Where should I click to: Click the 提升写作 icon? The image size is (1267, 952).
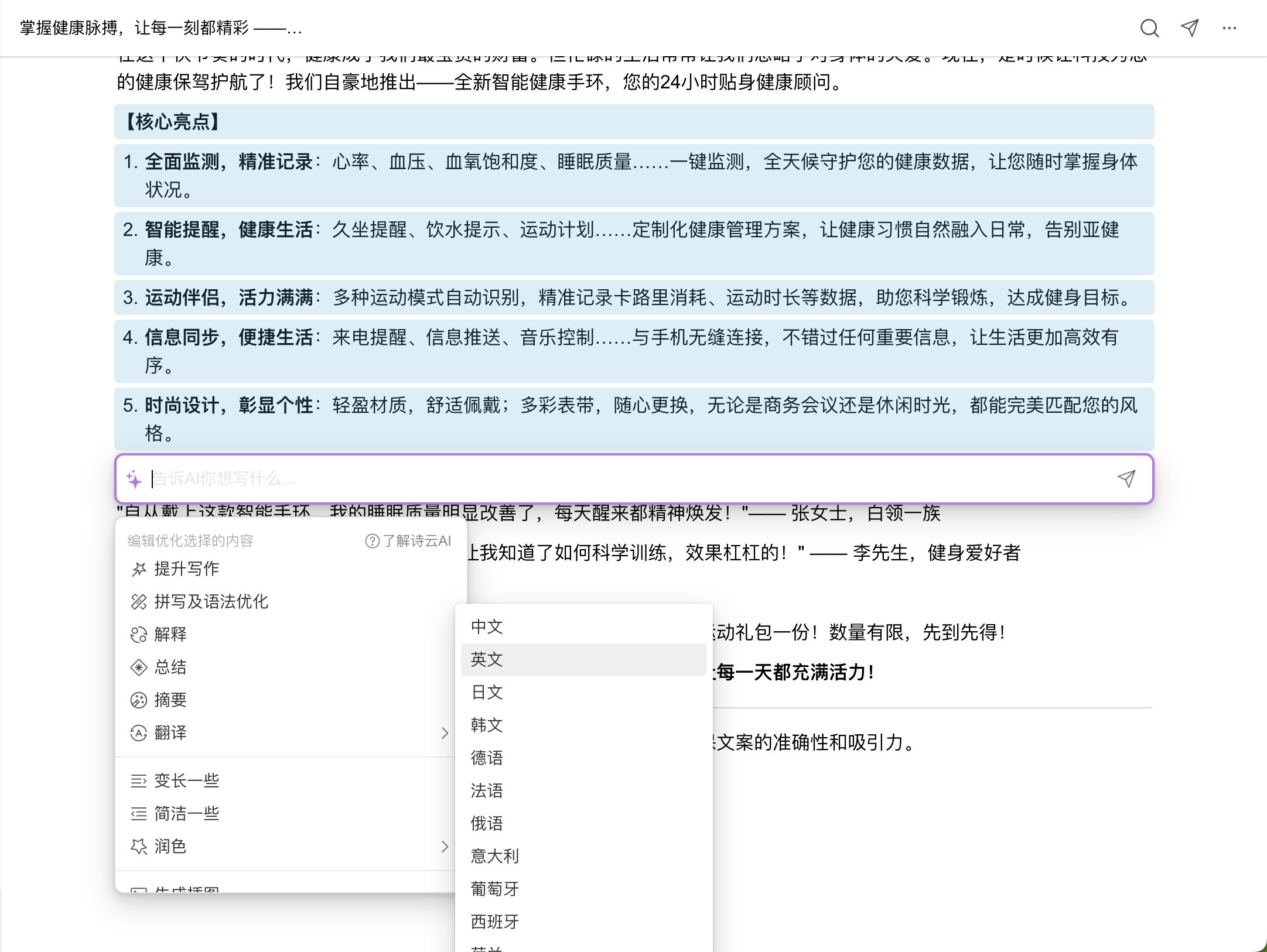139,569
